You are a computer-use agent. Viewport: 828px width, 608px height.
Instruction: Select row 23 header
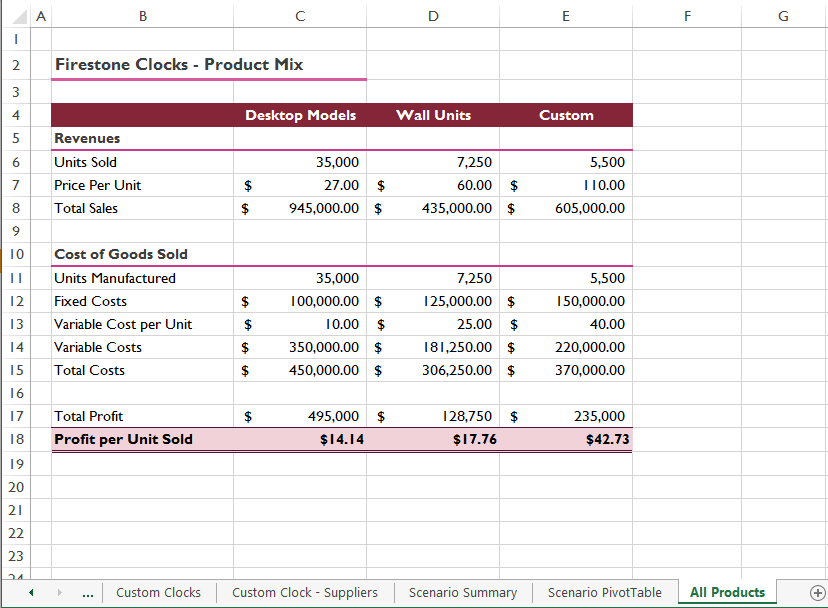point(16,556)
